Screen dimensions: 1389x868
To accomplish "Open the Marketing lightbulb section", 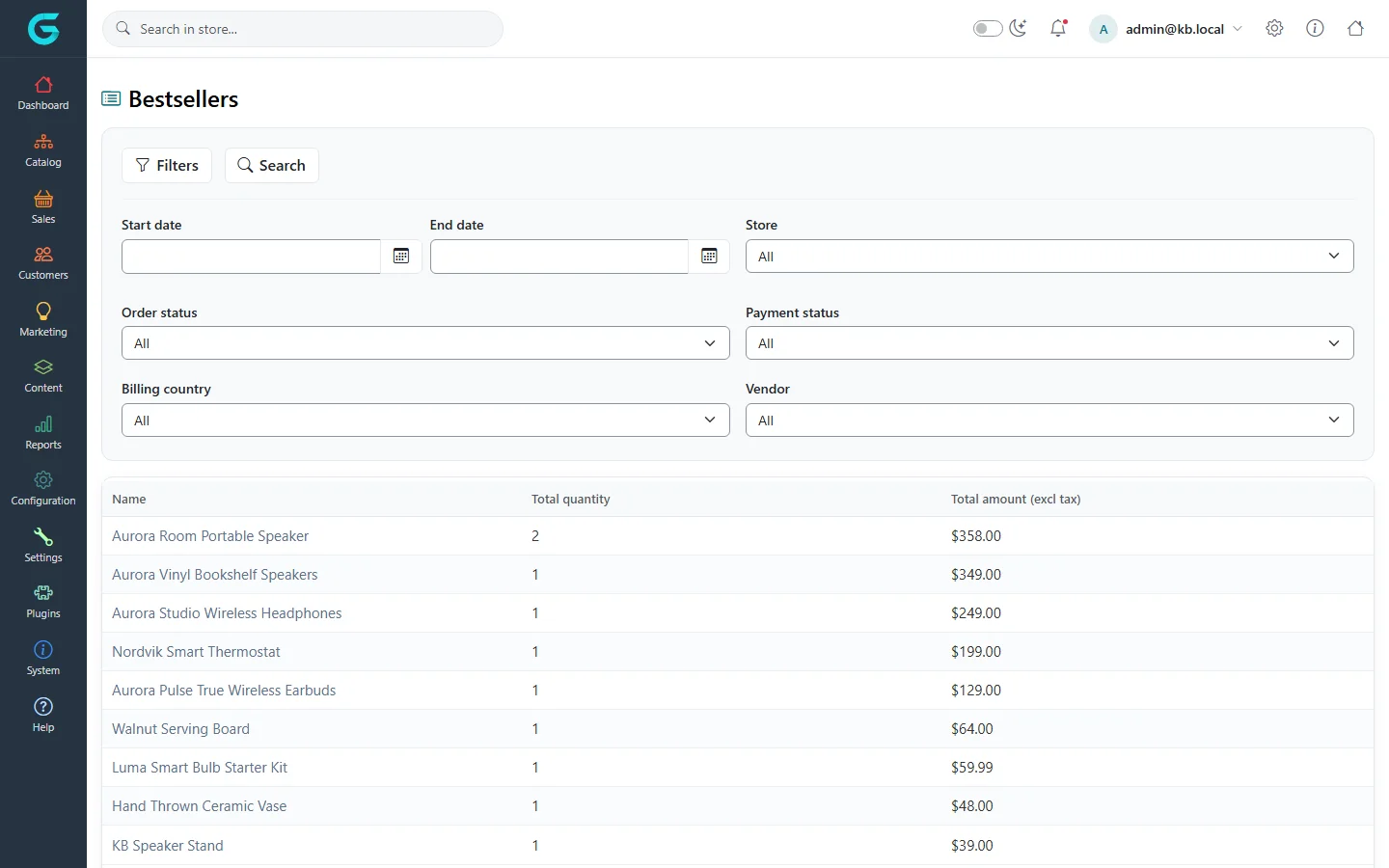I will click(x=43, y=319).
